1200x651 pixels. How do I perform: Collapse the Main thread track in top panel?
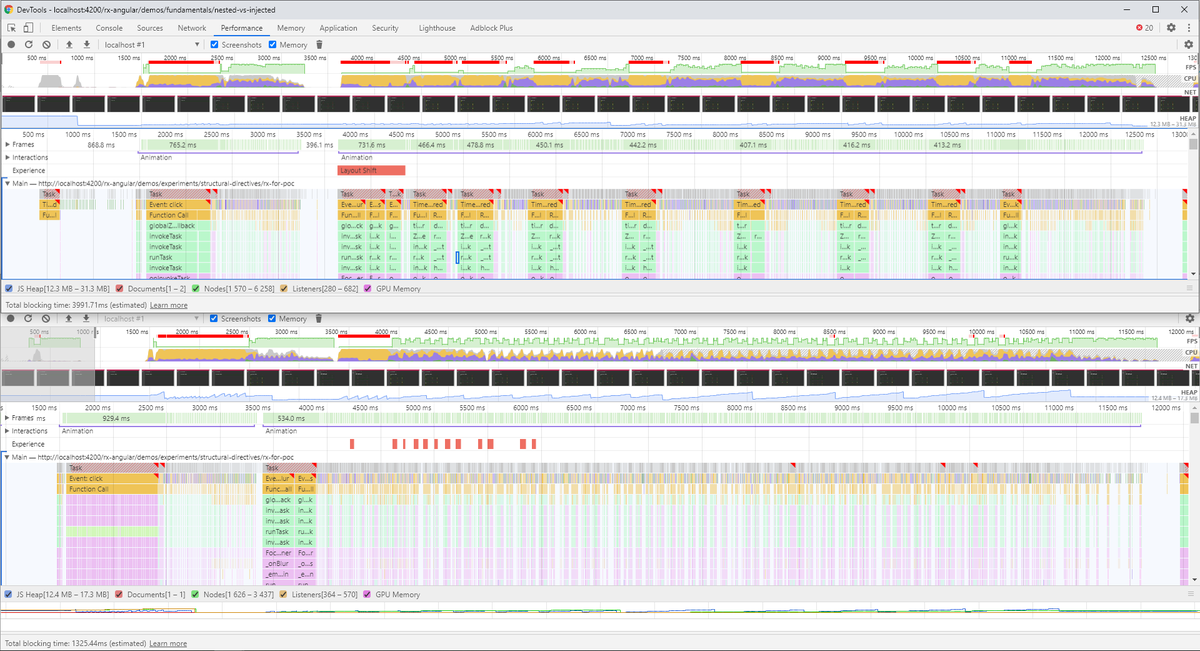pyautogui.click(x=7, y=183)
